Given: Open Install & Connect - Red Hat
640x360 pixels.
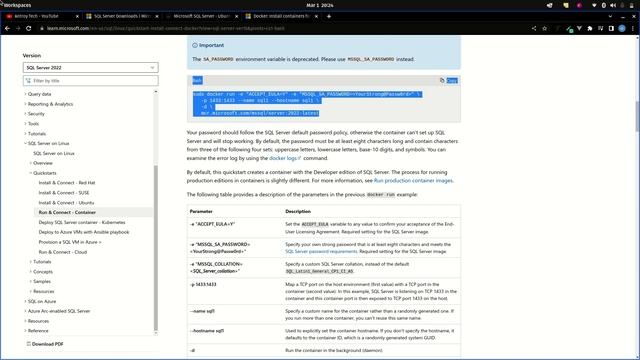Looking at the screenshot, I should [x=67, y=183].
